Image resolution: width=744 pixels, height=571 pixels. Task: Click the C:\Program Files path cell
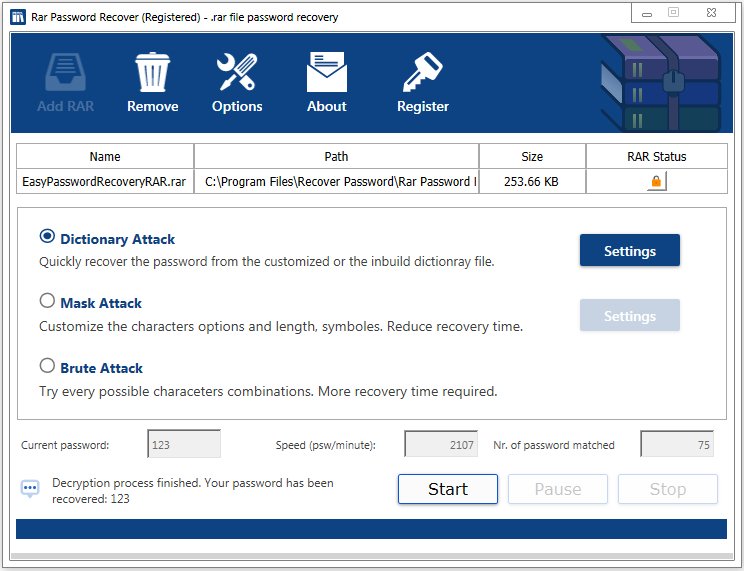tap(336, 181)
